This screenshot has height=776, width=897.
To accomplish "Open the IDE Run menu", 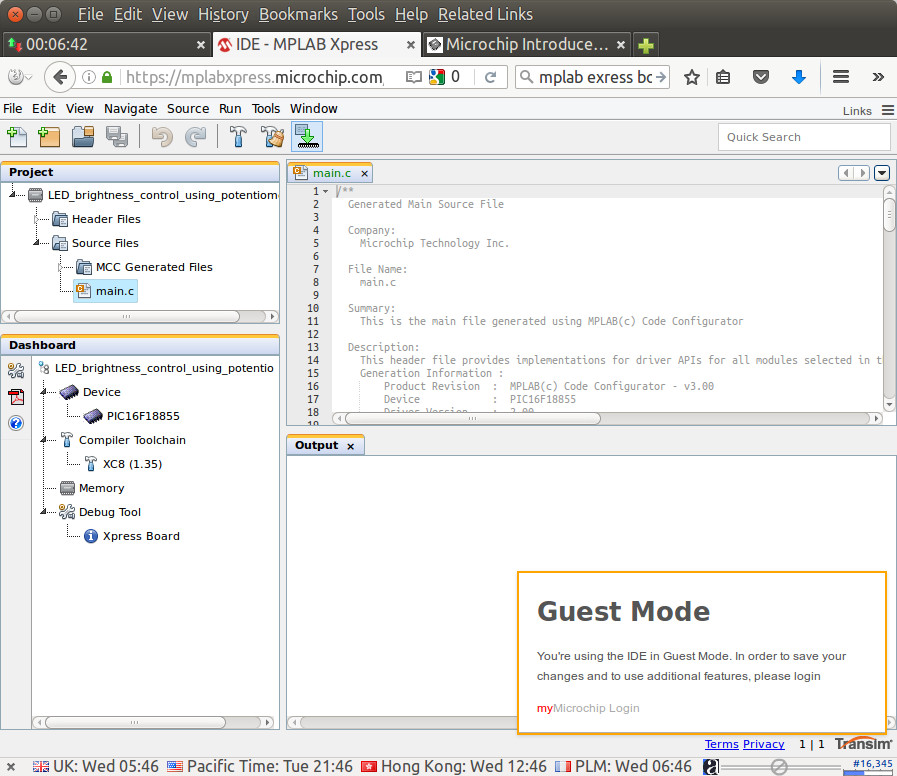I will pyautogui.click(x=230, y=109).
